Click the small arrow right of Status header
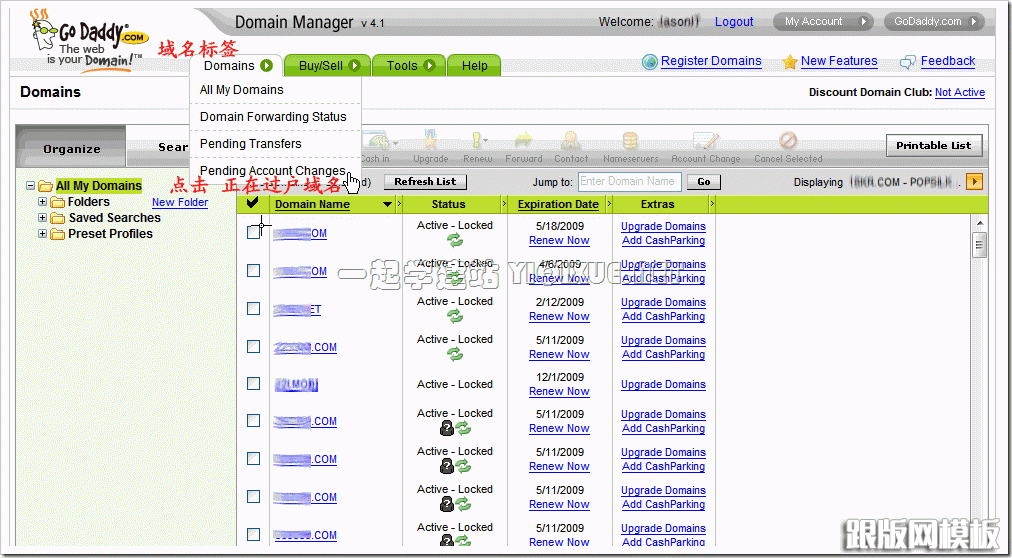 504,204
